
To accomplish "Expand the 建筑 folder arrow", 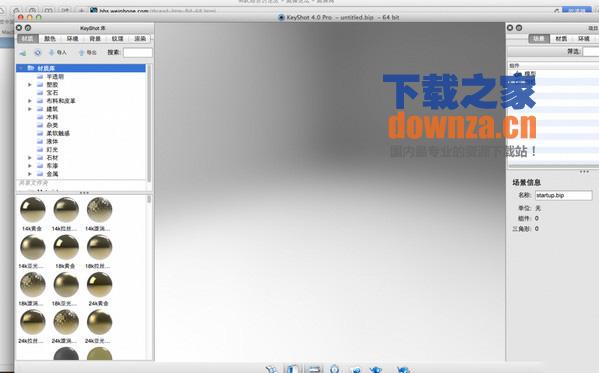I will [30, 109].
